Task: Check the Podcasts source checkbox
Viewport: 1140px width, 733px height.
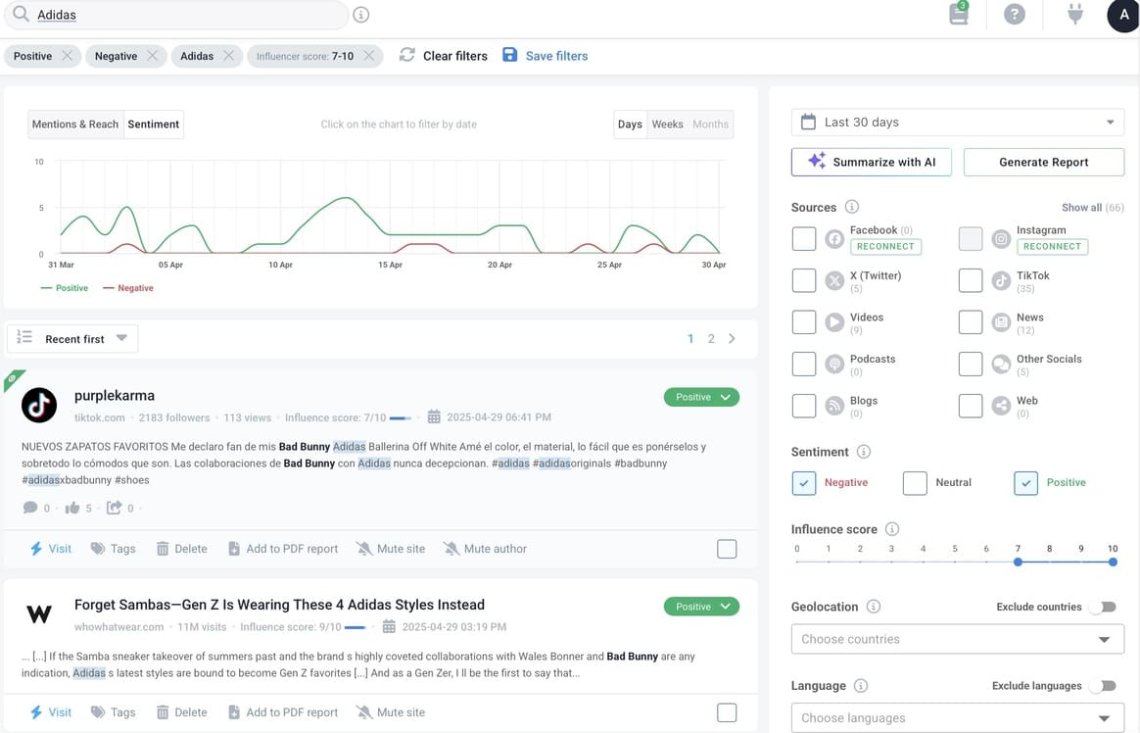Action: [x=804, y=364]
